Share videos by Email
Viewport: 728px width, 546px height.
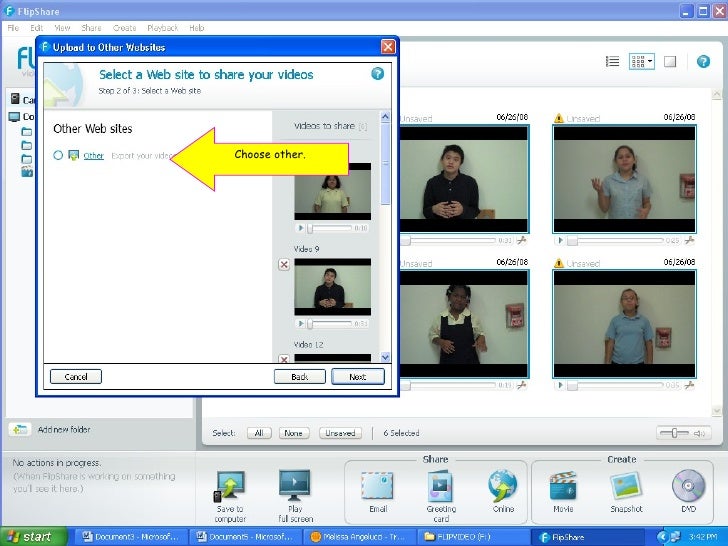coord(378,492)
